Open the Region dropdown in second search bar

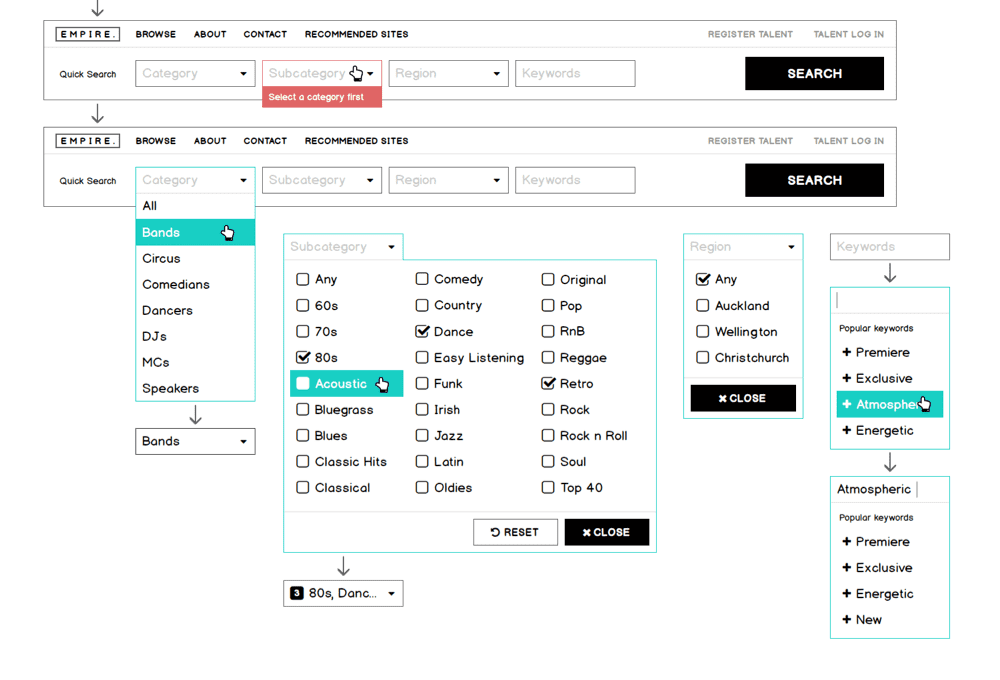tap(448, 180)
